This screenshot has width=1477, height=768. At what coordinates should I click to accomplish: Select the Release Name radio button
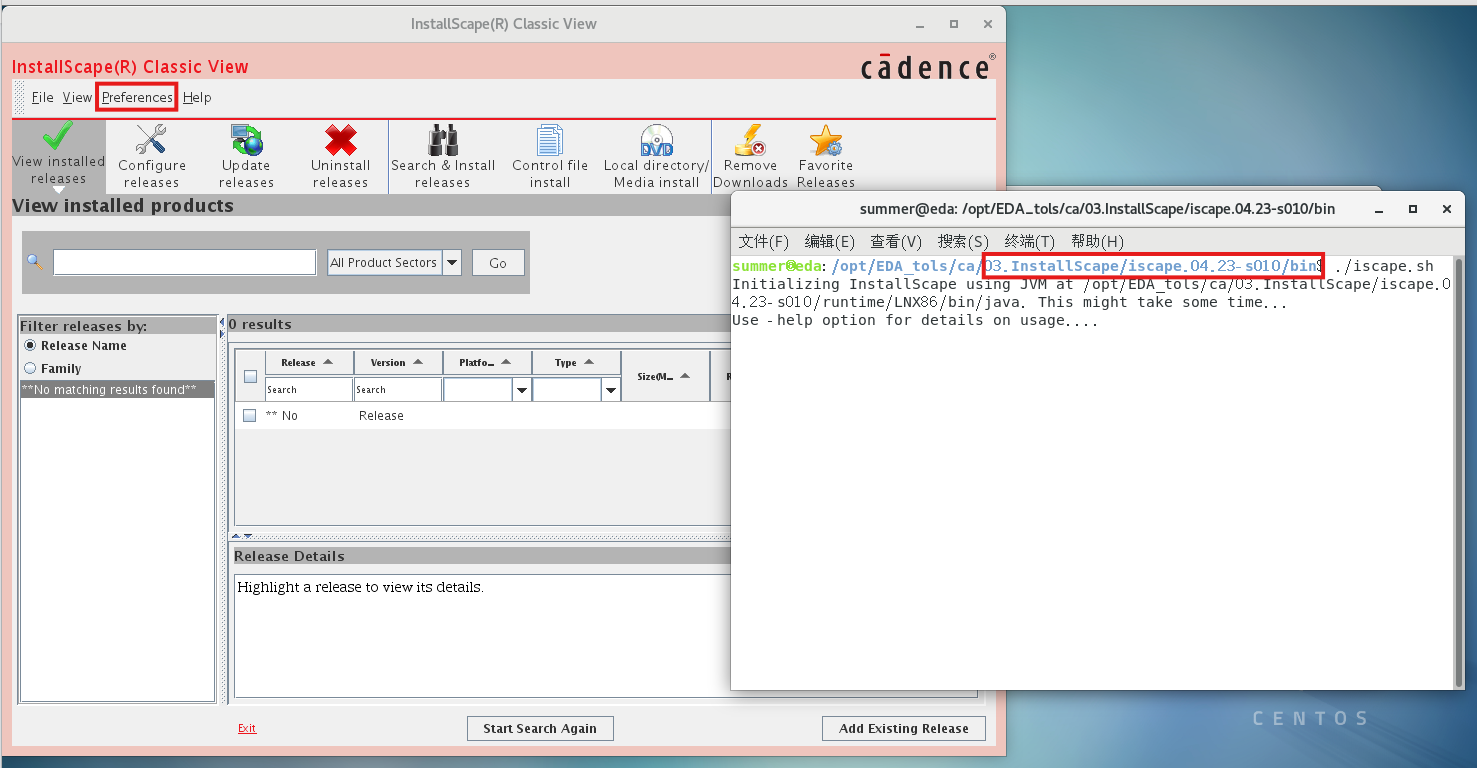click(x=30, y=345)
